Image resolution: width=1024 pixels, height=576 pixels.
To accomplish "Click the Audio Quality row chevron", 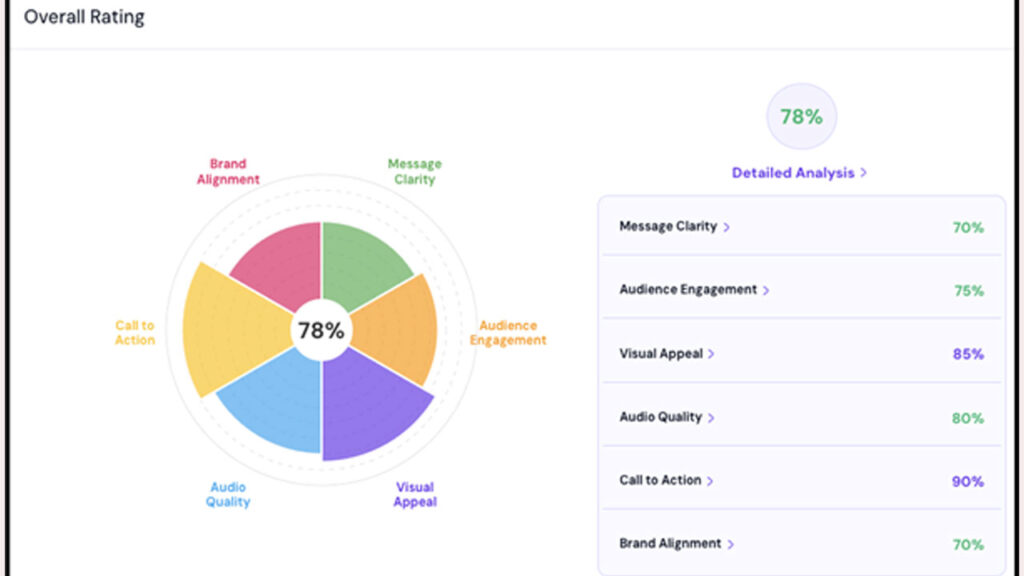I will coord(710,418).
